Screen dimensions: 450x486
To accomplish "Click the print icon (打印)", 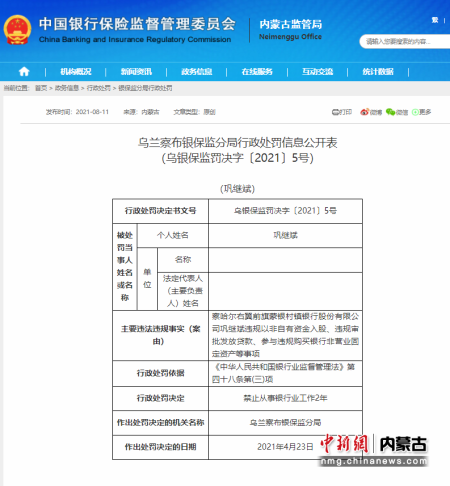I will coord(342,112).
